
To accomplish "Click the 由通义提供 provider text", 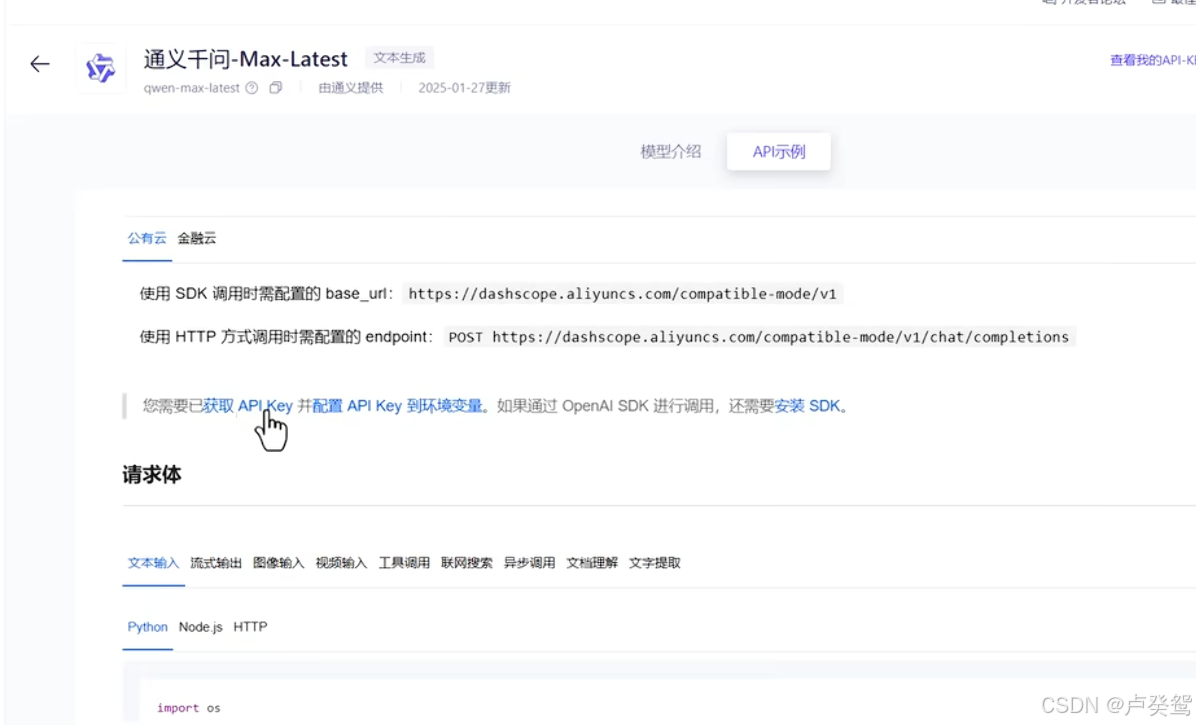I will click(x=351, y=88).
